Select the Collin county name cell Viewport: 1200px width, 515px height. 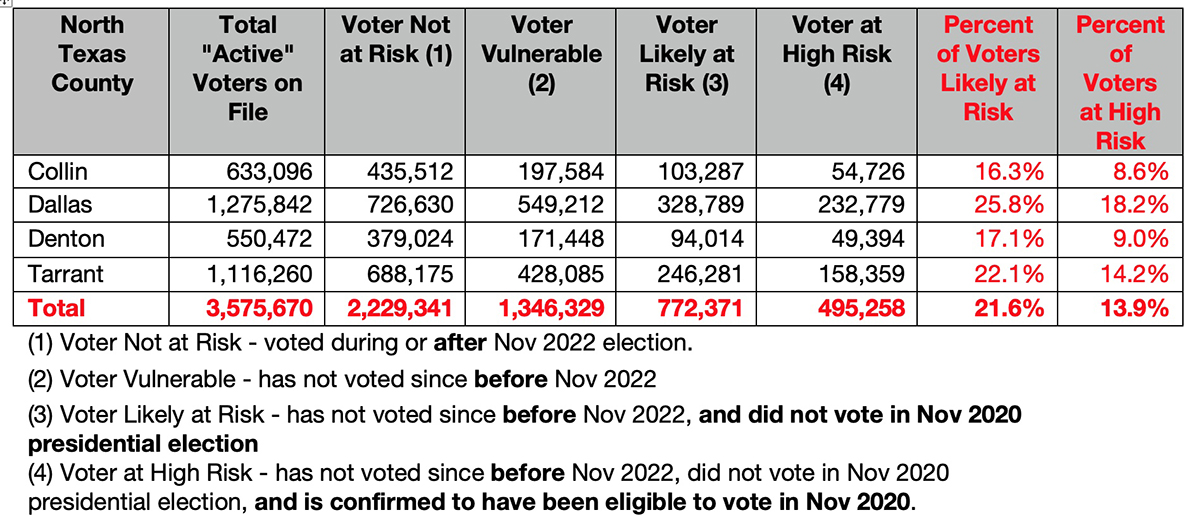[92, 171]
